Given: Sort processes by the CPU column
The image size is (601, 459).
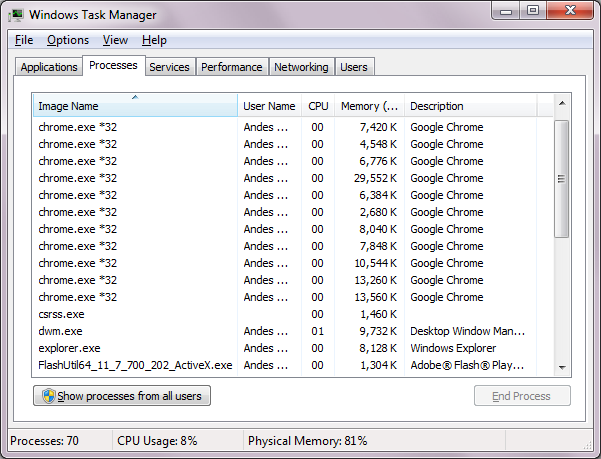Looking at the screenshot, I should click(x=318, y=106).
